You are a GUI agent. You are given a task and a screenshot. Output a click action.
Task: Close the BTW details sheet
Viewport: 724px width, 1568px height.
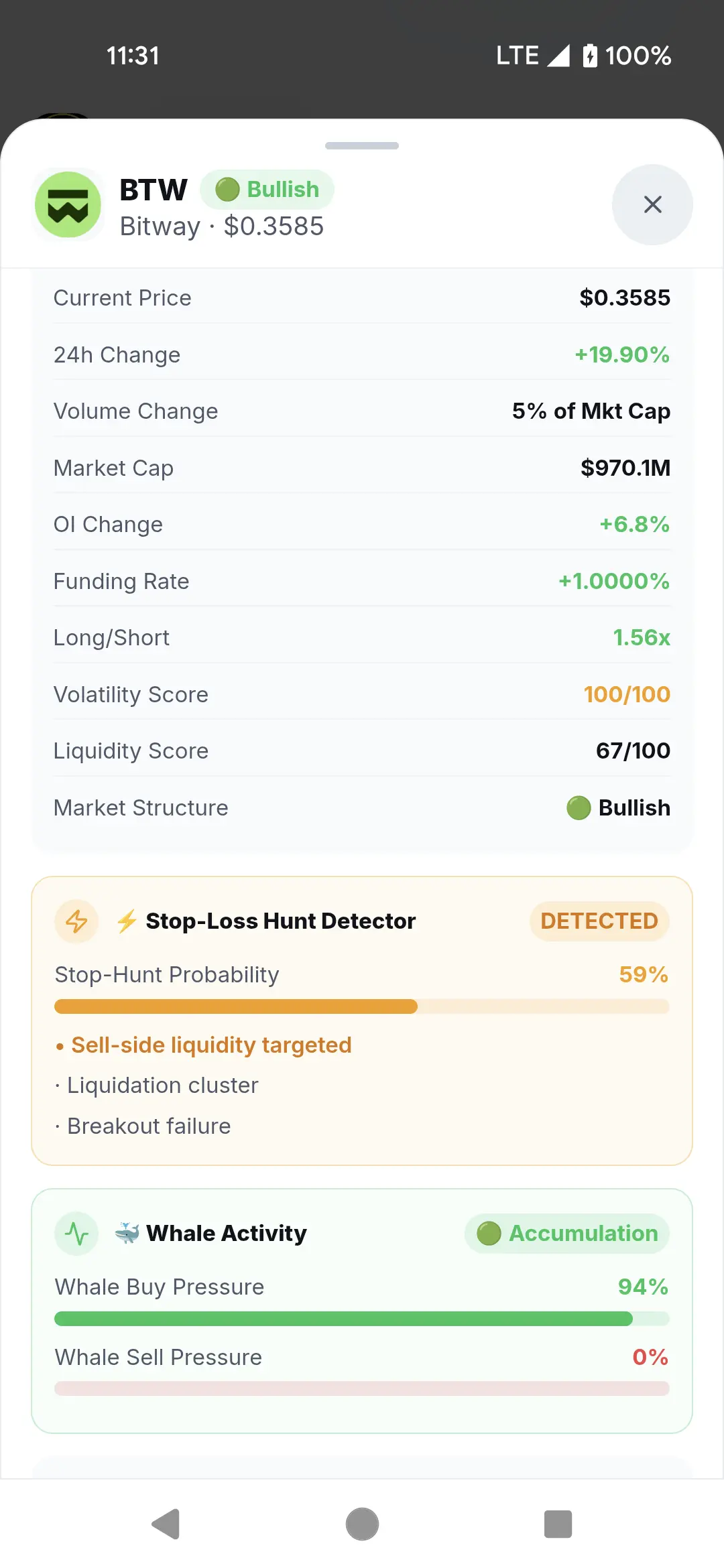[652, 204]
